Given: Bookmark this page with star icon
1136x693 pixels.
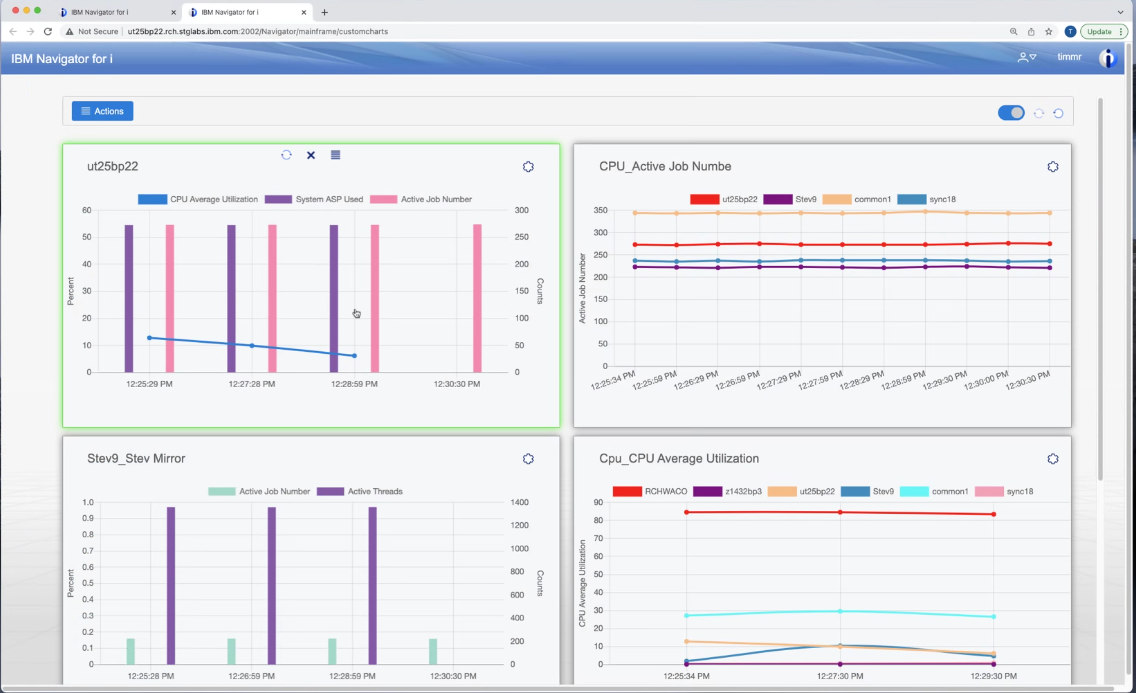Looking at the screenshot, I should [x=1048, y=31].
